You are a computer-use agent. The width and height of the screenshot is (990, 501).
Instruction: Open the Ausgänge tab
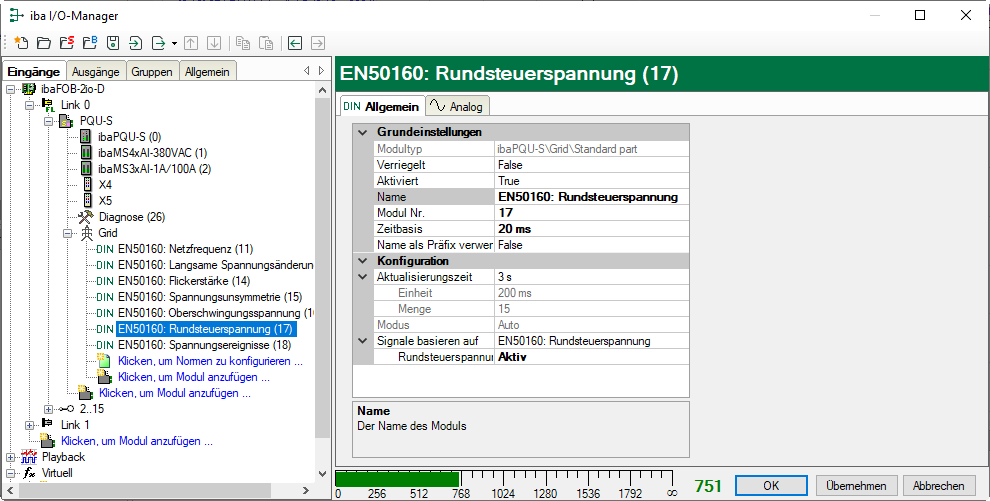(96, 71)
